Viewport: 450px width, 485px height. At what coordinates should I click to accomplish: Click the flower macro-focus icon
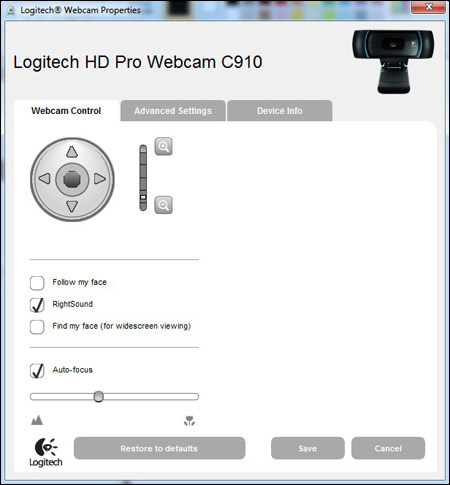click(189, 421)
